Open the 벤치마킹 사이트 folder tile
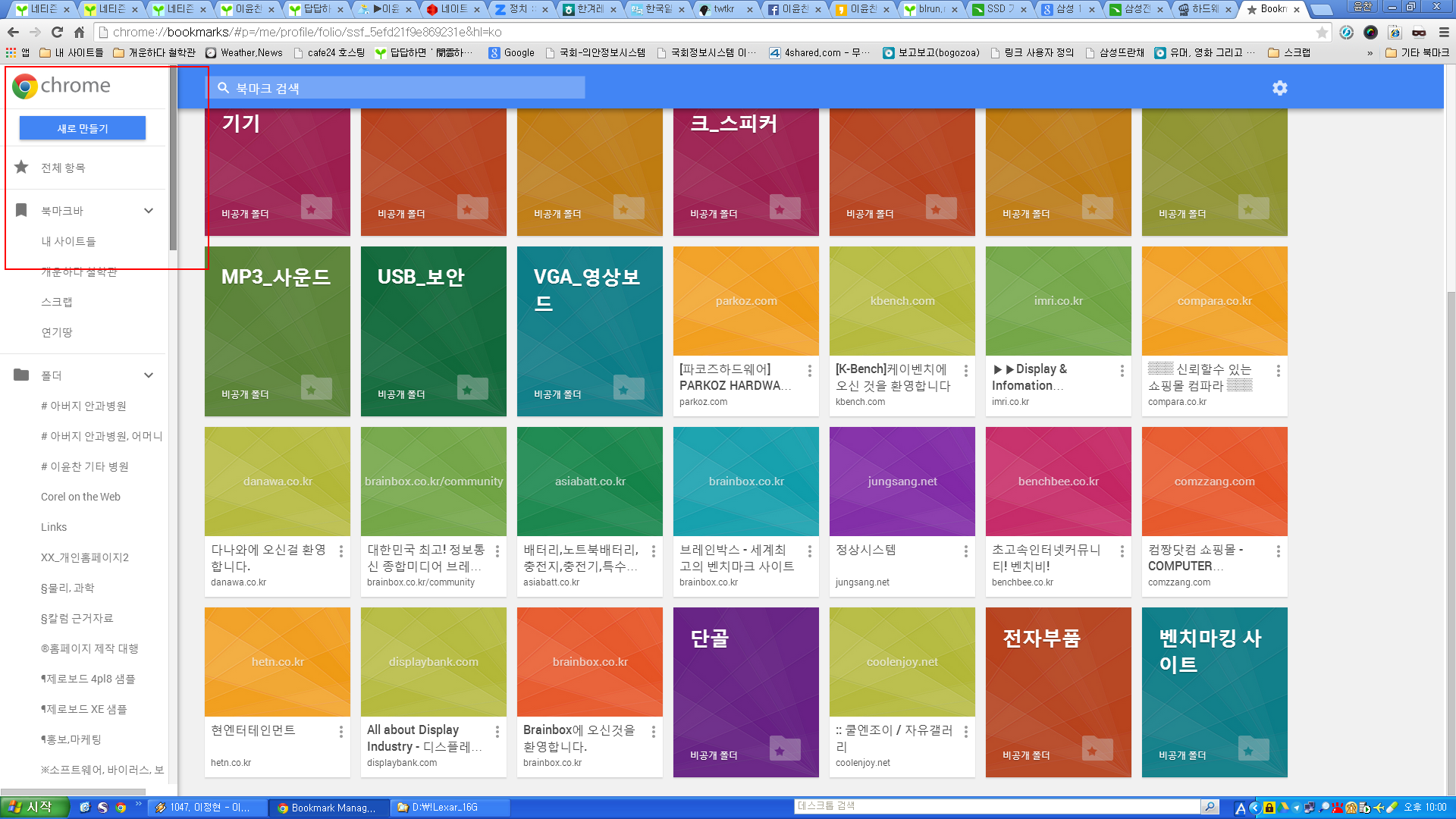This screenshot has width=1456, height=819. pos(1214,692)
